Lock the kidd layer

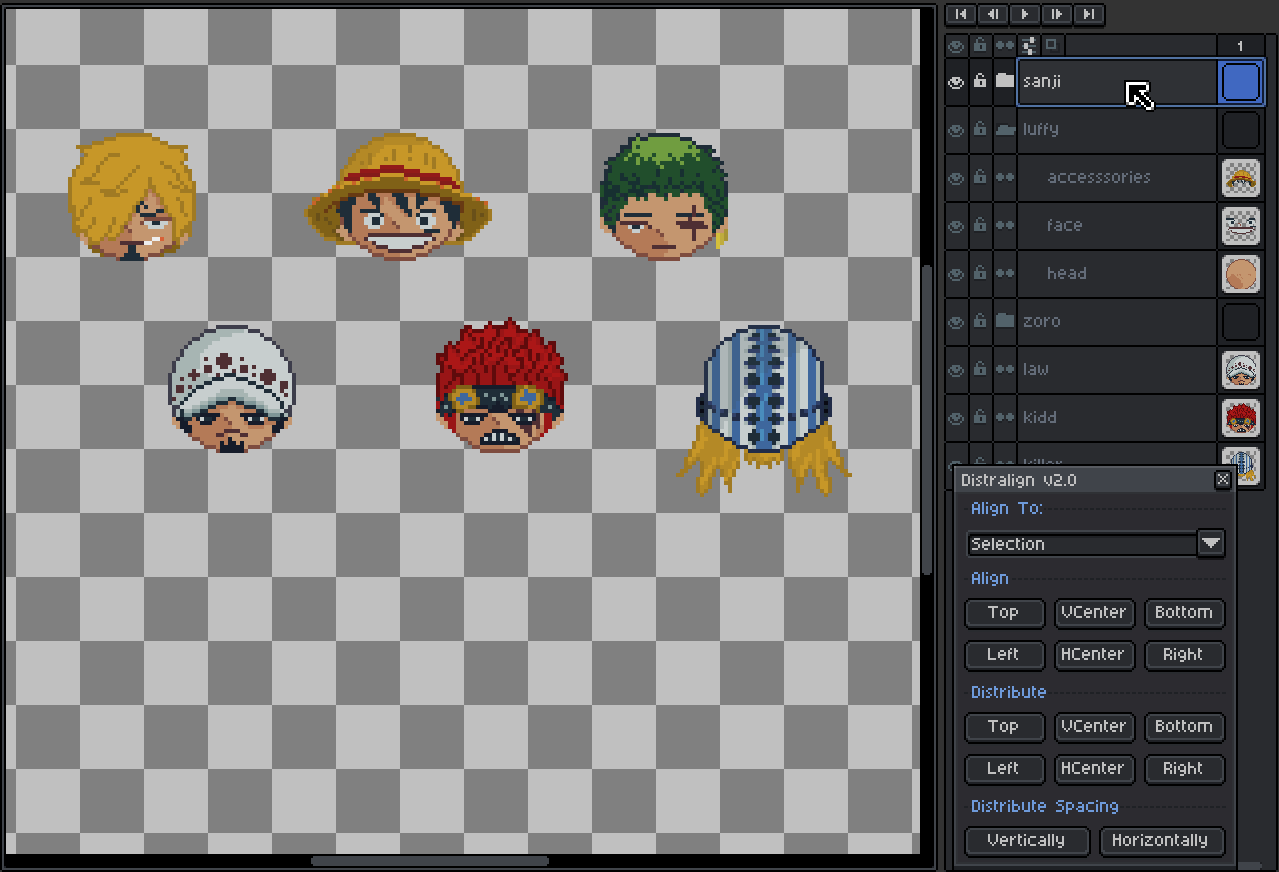980,417
